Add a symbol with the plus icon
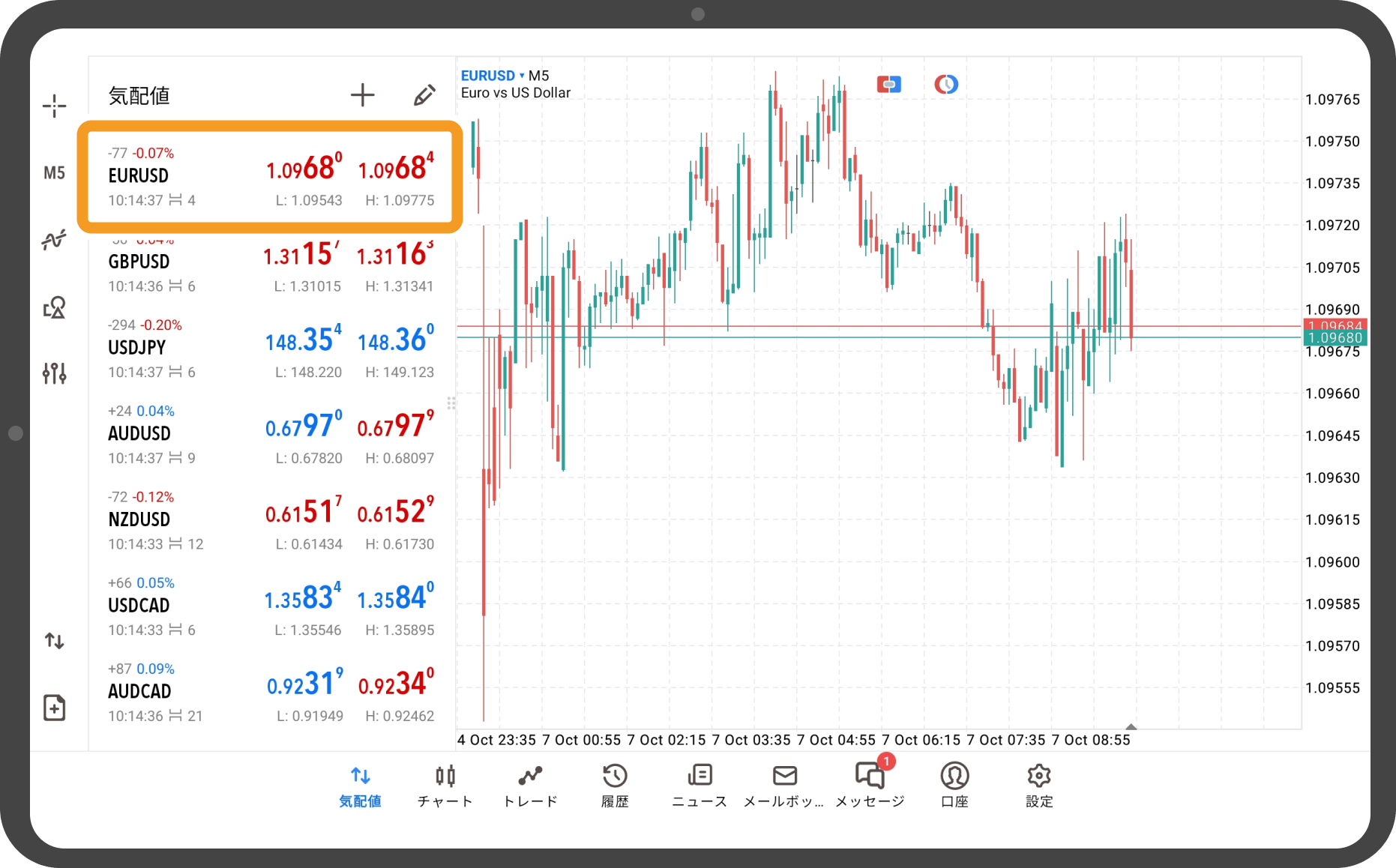Image resolution: width=1396 pixels, height=868 pixels. click(x=362, y=95)
